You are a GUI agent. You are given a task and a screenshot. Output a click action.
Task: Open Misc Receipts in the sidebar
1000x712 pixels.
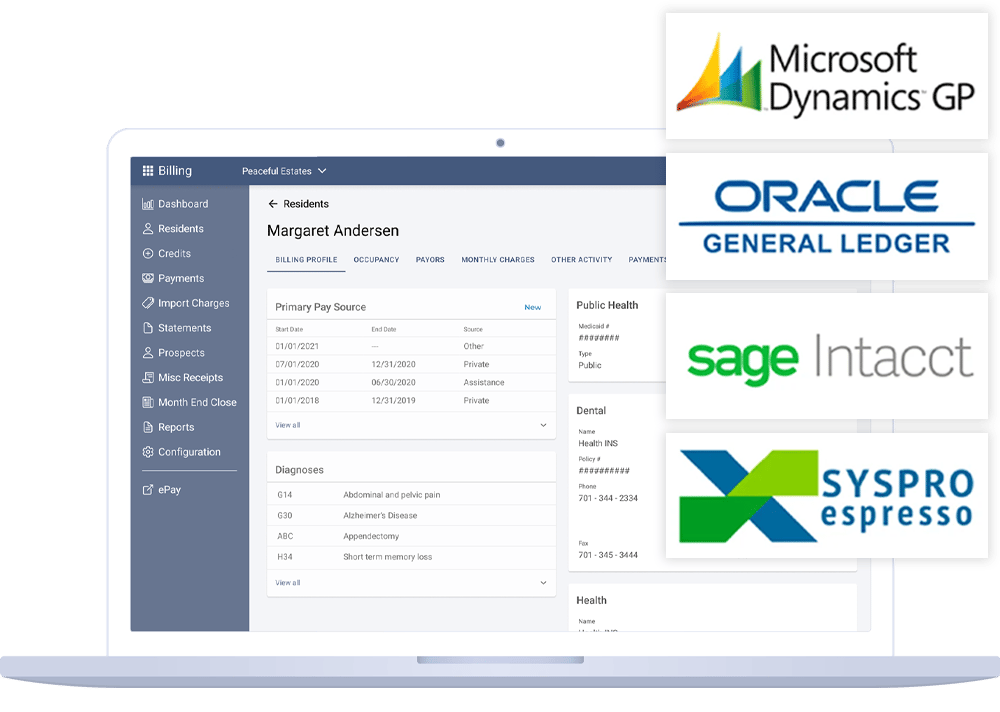tap(191, 378)
